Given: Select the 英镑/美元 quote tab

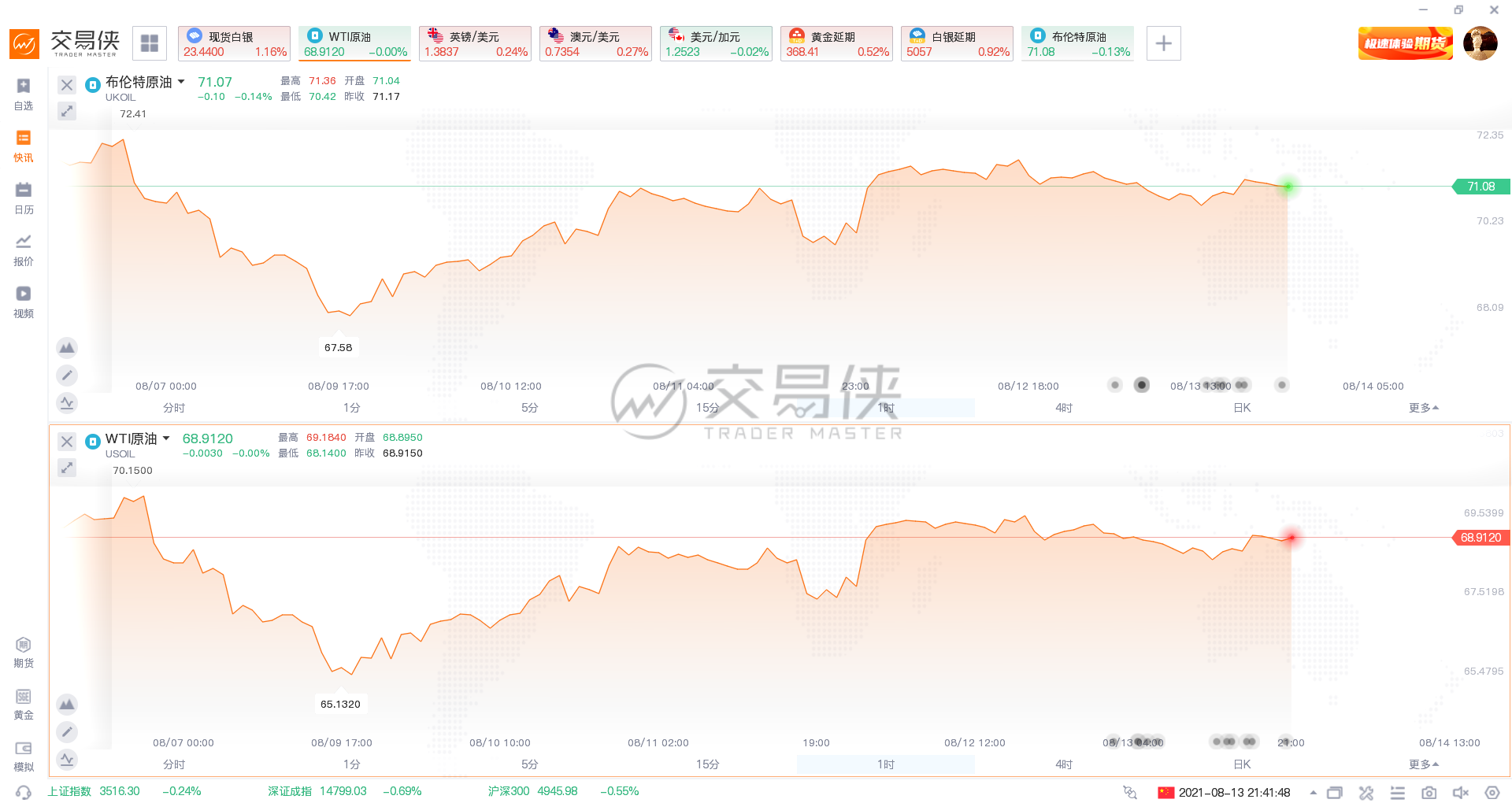Looking at the screenshot, I should click(475, 43).
